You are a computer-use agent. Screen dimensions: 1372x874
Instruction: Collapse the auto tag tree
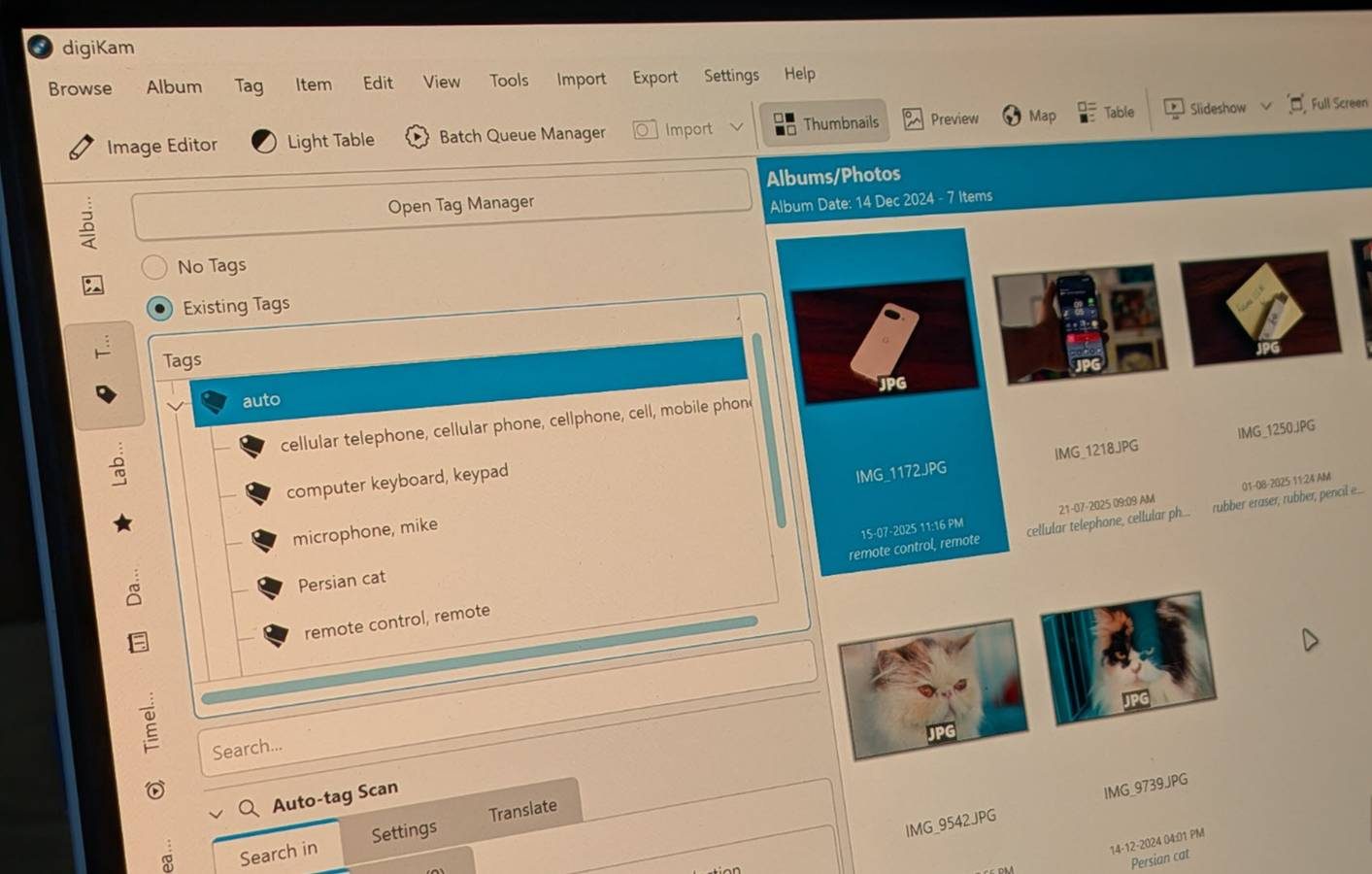176,406
